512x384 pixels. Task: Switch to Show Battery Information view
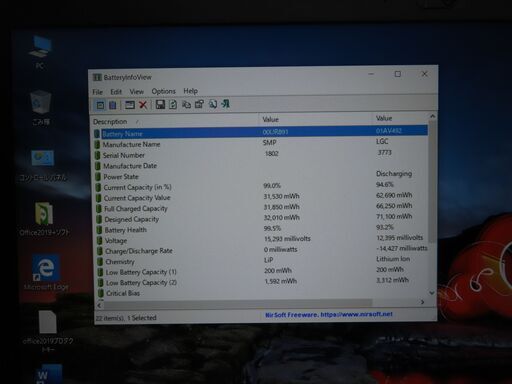click(x=100, y=105)
